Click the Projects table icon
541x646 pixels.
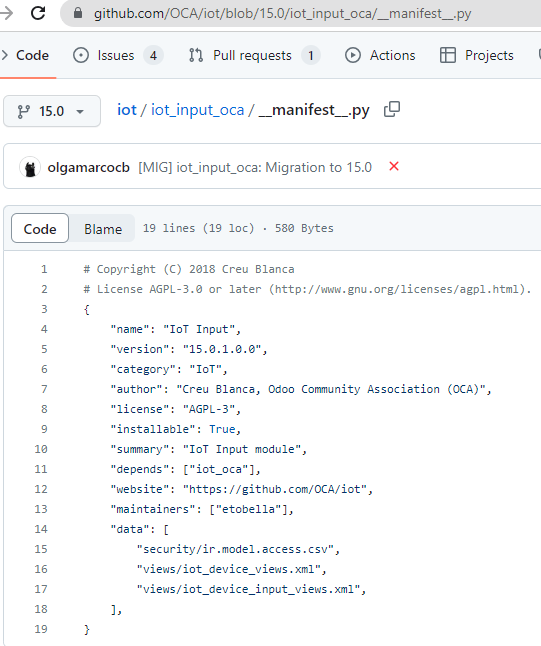pyautogui.click(x=447, y=55)
